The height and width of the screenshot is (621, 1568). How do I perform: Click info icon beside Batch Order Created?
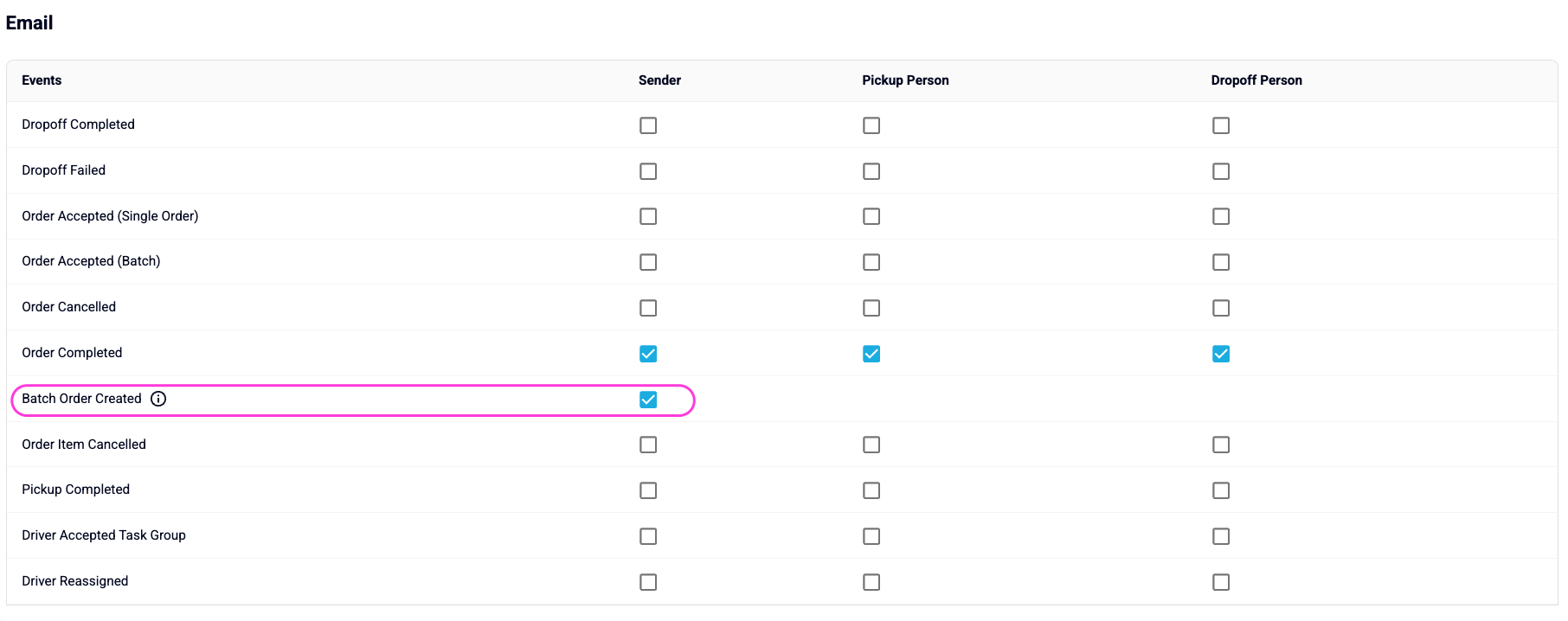158,399
